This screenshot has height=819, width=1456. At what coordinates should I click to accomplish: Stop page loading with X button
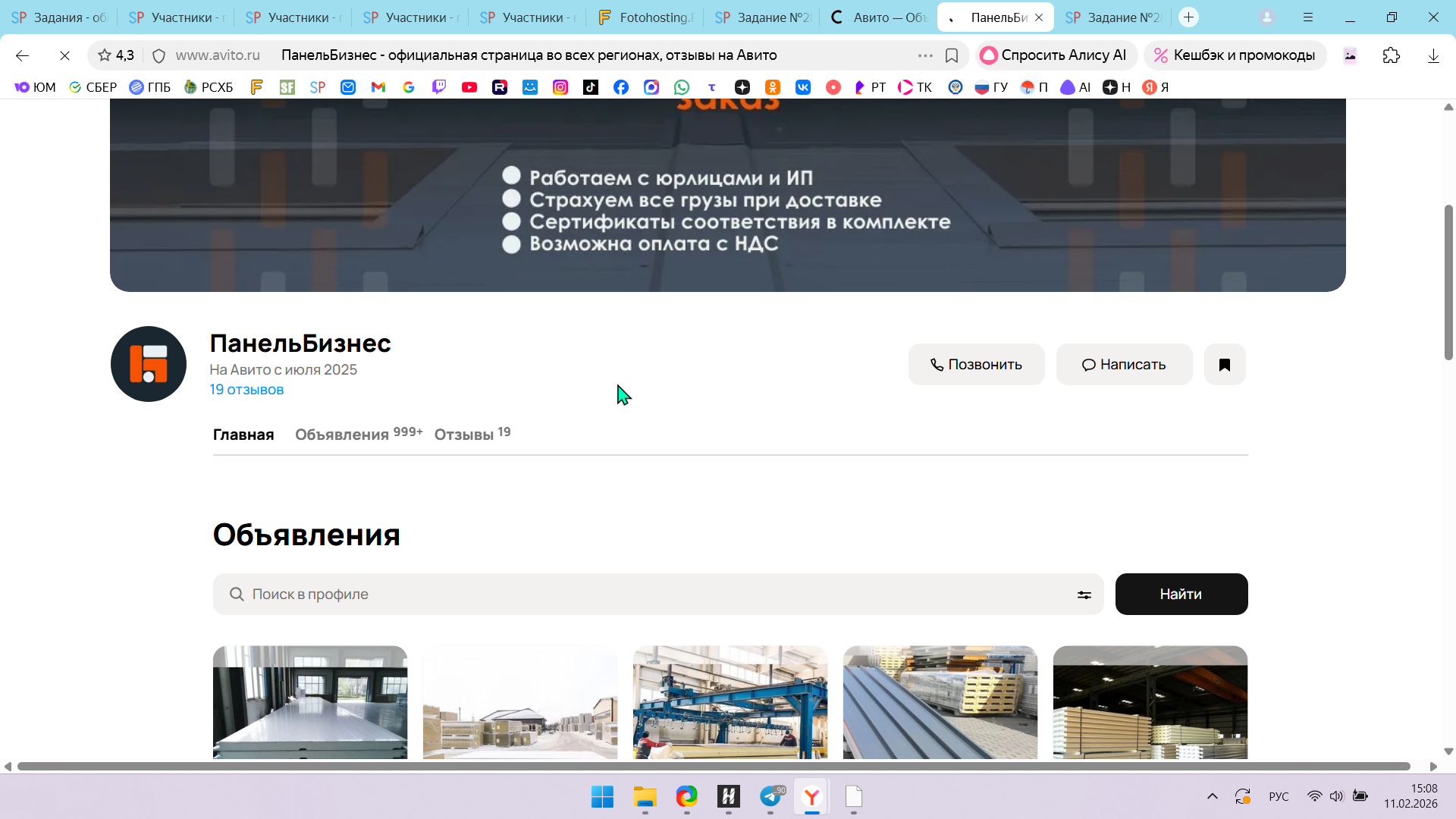[64, 55]
